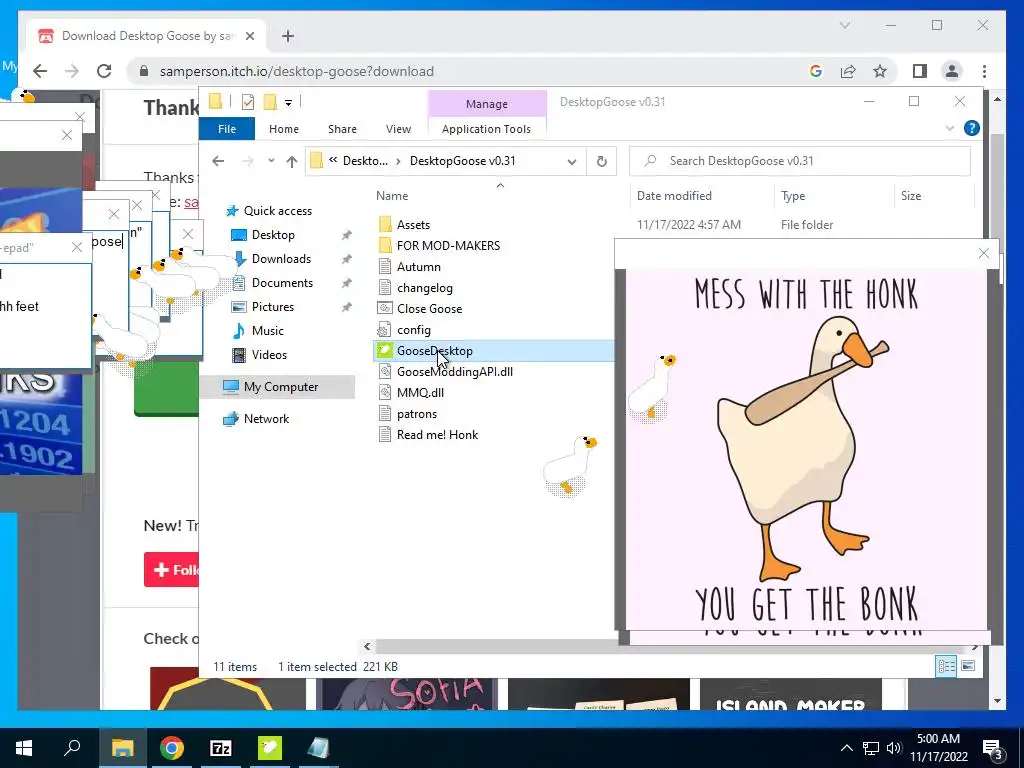This screenshot has width=1024, height=768.
Task: Open a new Chrome tab
Action: click(x=288, y=36)
